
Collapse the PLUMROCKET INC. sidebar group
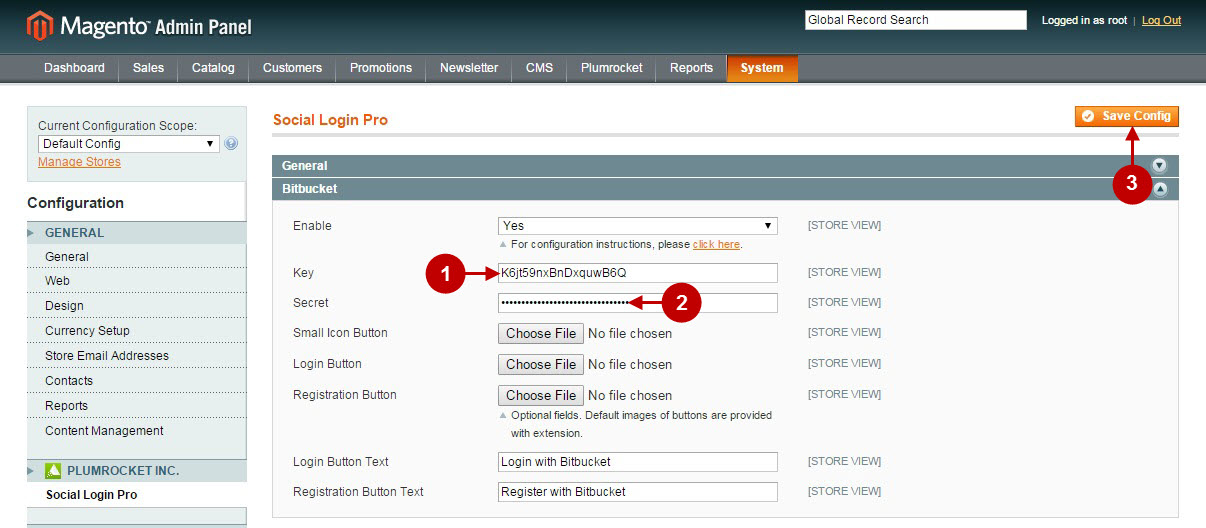point(136,471)
